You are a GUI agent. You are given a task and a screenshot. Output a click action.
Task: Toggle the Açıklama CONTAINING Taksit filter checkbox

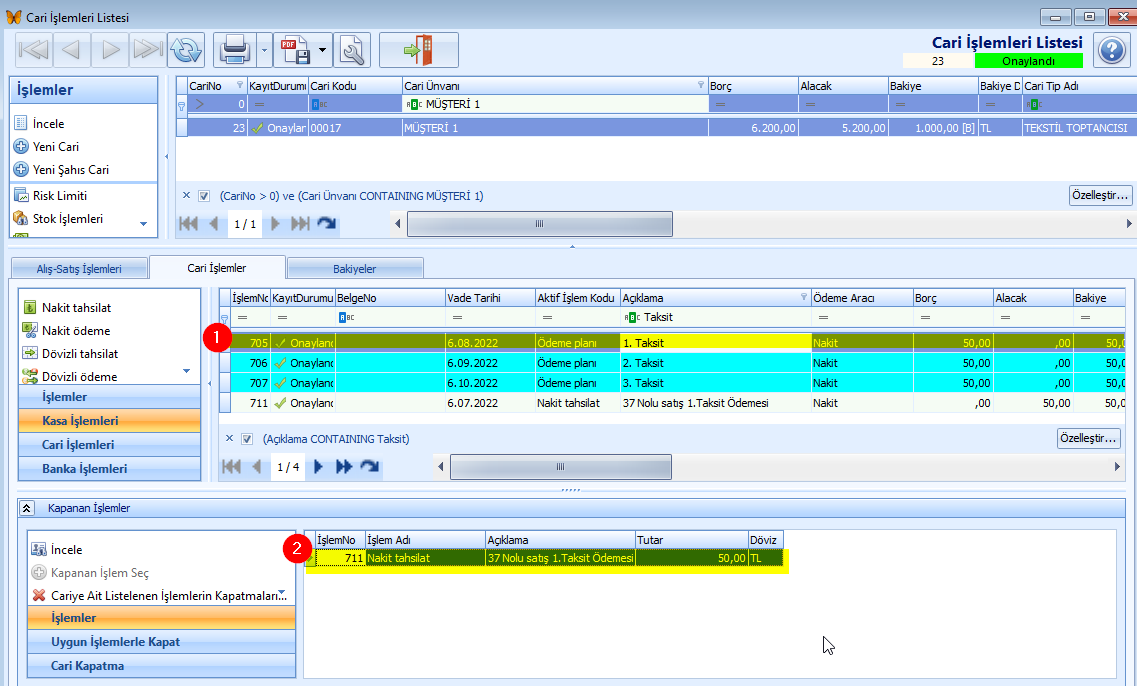pos(247,439)
